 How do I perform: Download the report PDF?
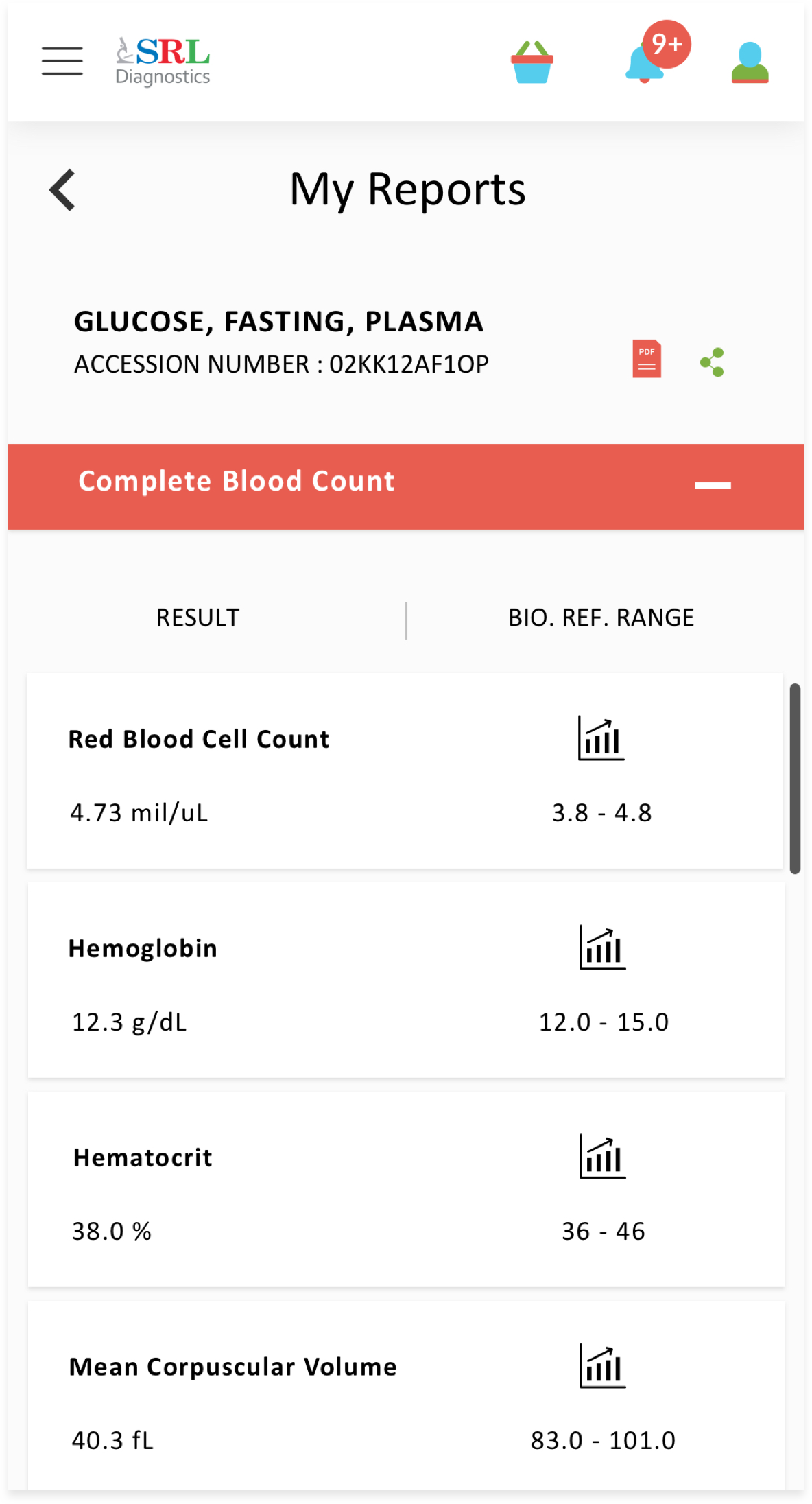[646, 359]
